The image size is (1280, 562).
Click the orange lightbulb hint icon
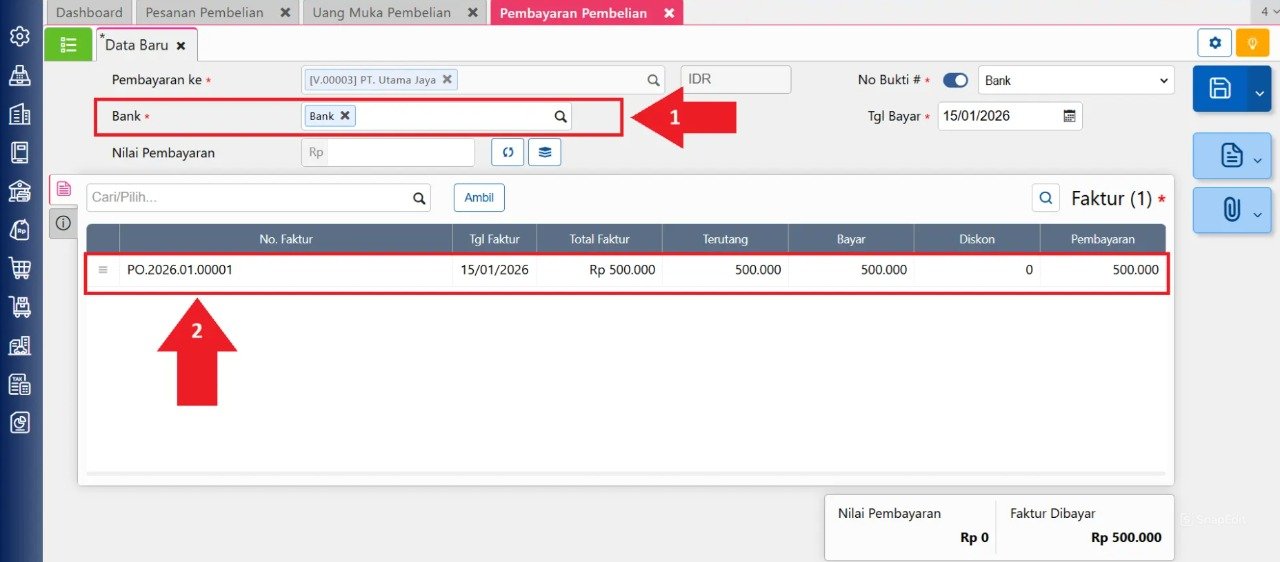[1252, 43]
